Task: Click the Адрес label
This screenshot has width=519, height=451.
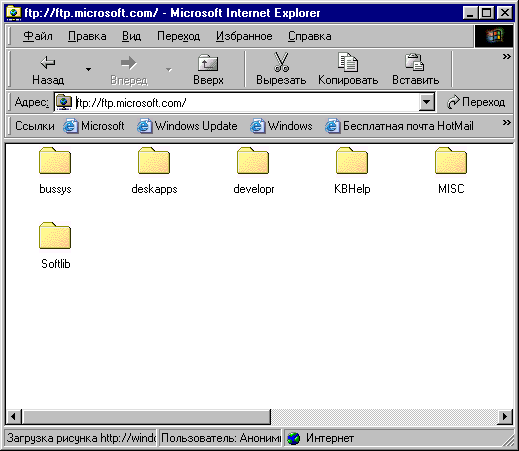Action: click(32, 102)
